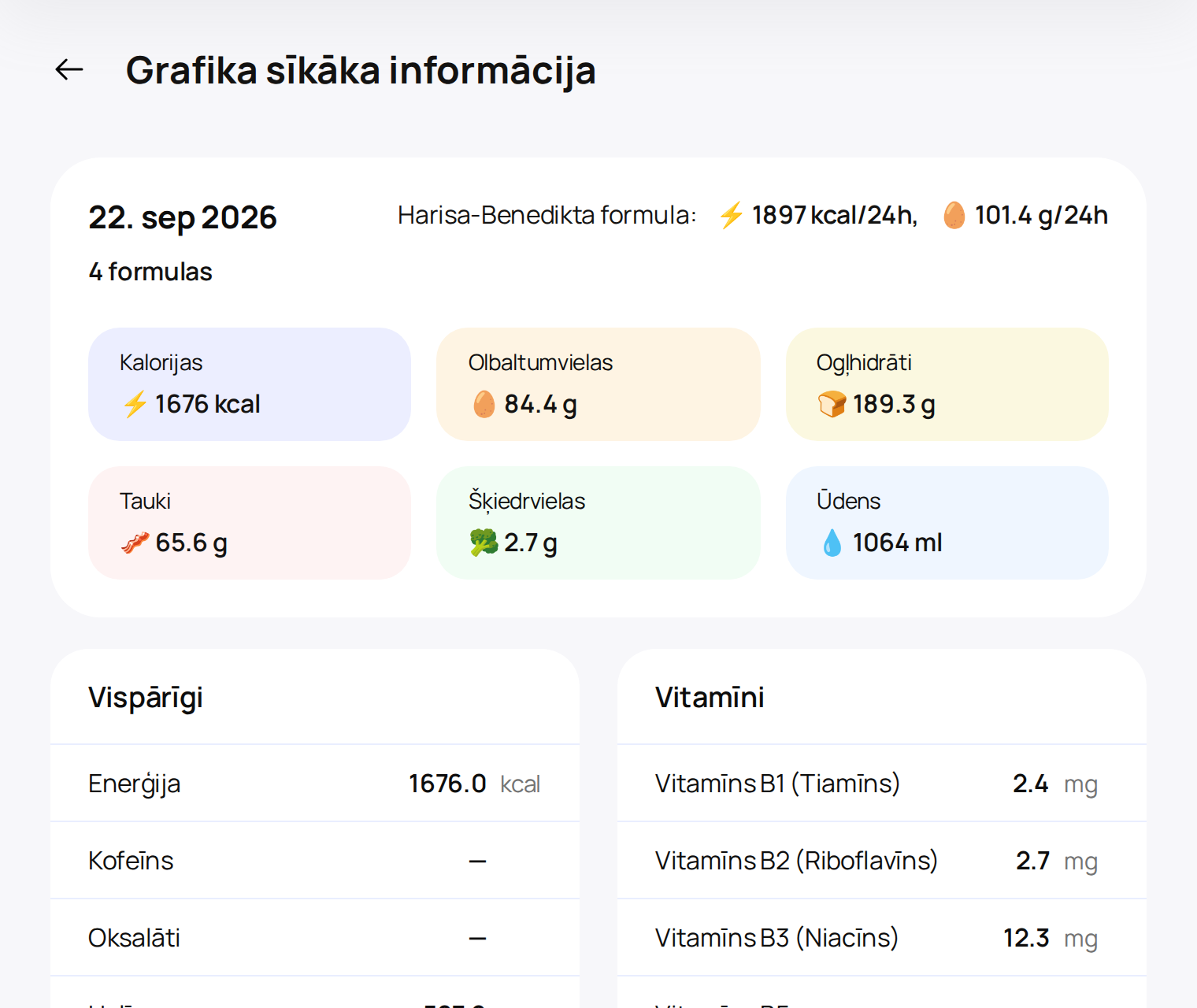Click the 12.3 mg value for Vitamīns B3
The image size is (1197, 1008).
click(x=1051, y=938)
